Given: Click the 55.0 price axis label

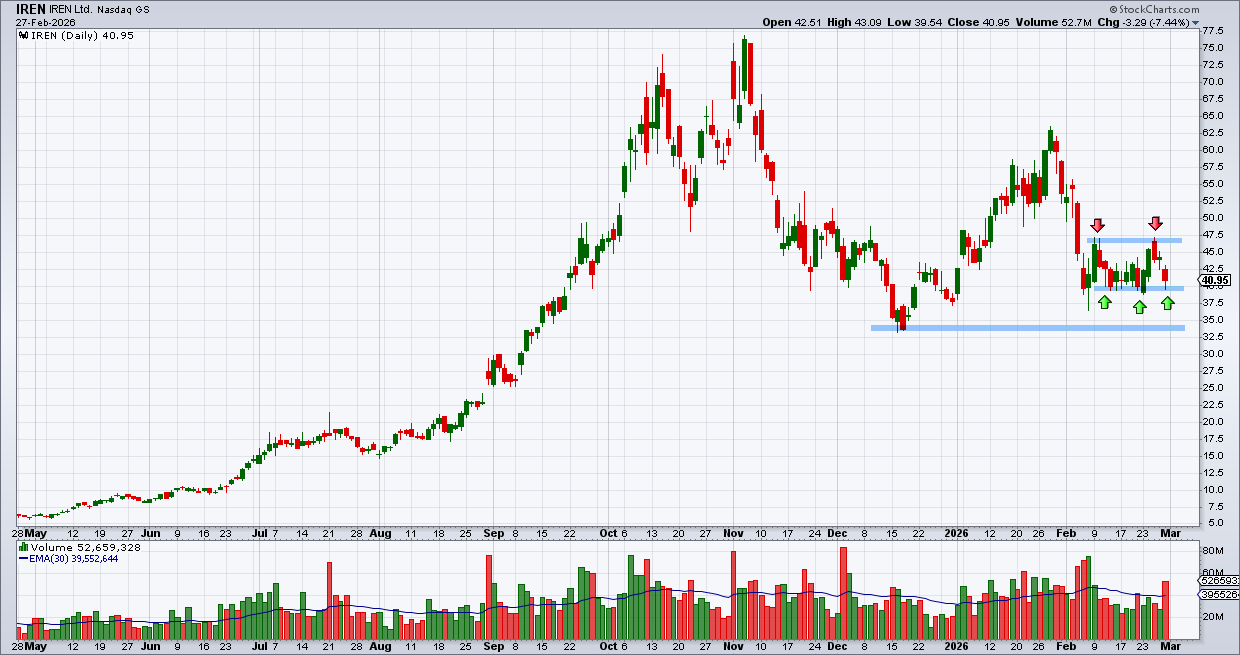Looking at the screenshot, I should coord(1214,183).
